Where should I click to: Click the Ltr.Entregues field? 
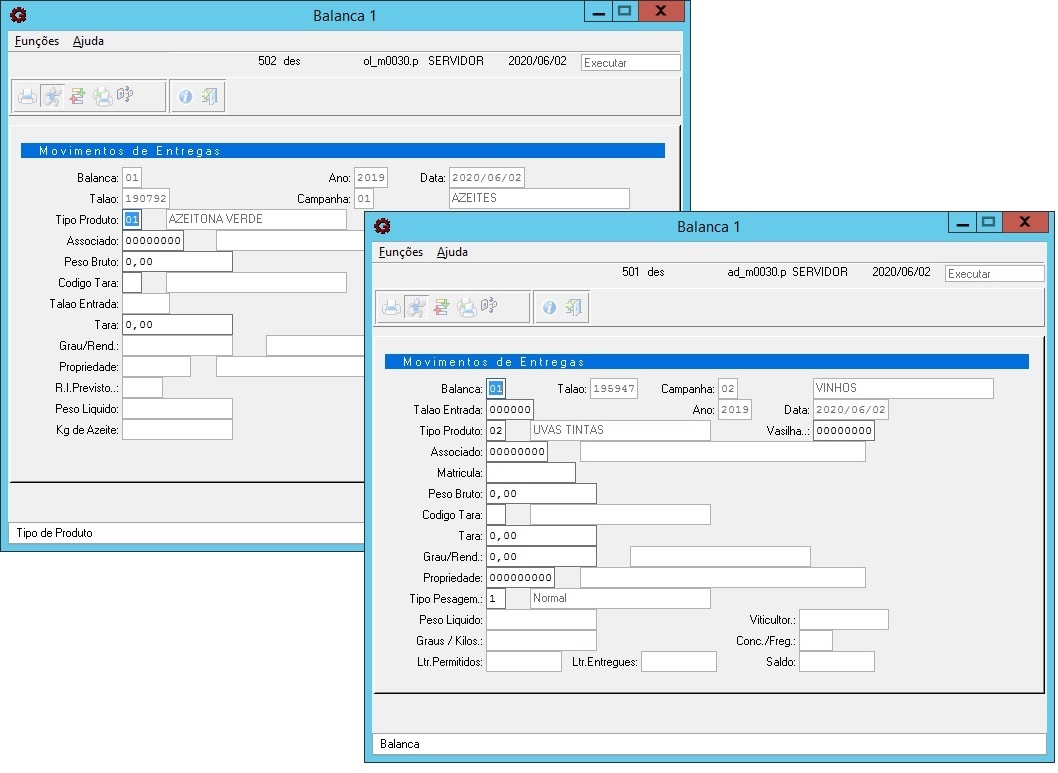point(679,662)
